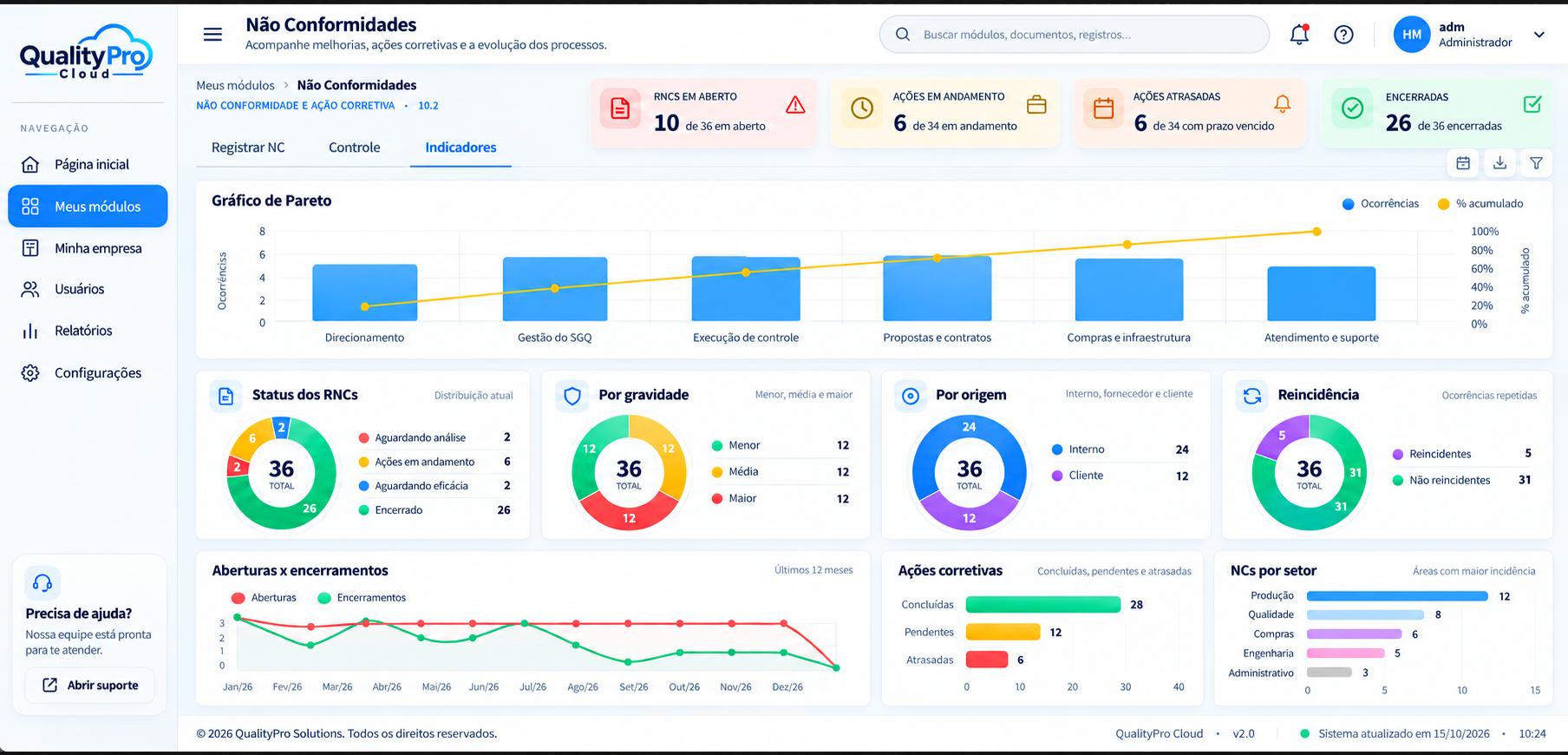Image resolution: width=1568 pixels, height=755 pixels.
Task: Click Meus módulos breadcrumb link
Action: pyautogui.click(x=235, y=85)
